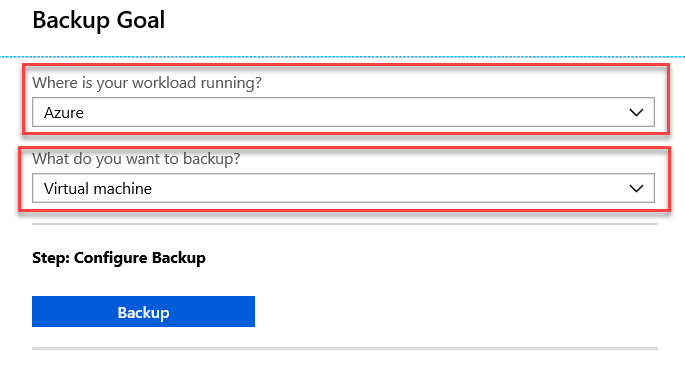Click the Backup Goal heading

tap(99, 20)
